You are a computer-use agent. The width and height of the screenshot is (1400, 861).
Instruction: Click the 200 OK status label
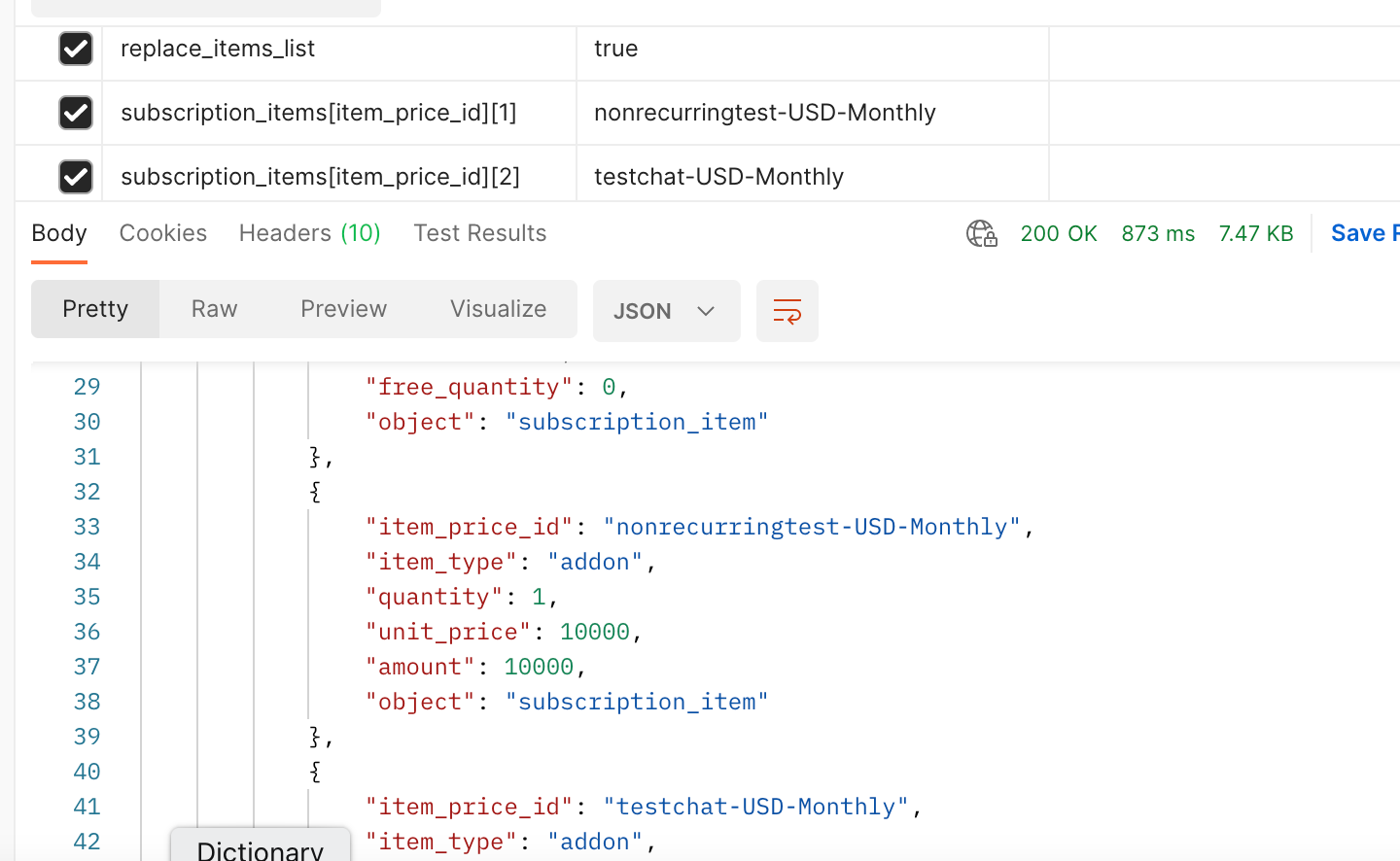pos(1058,233)
